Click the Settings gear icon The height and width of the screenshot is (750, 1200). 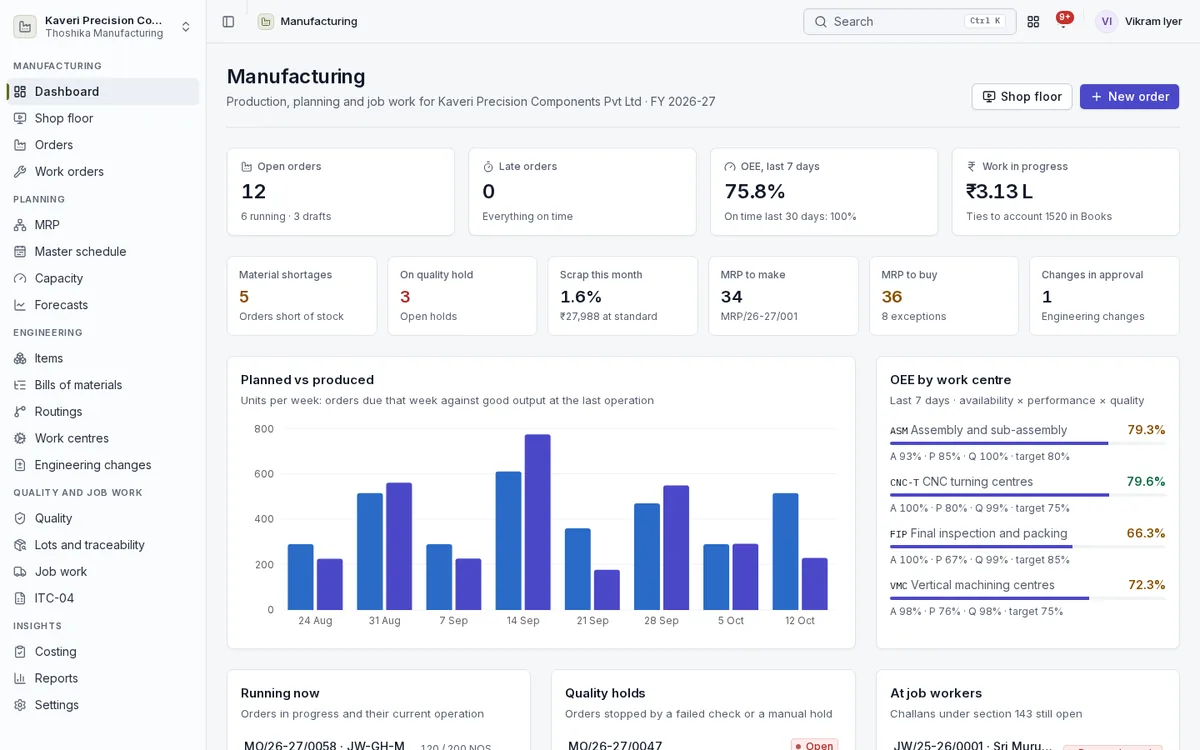[x=20, y=705]
